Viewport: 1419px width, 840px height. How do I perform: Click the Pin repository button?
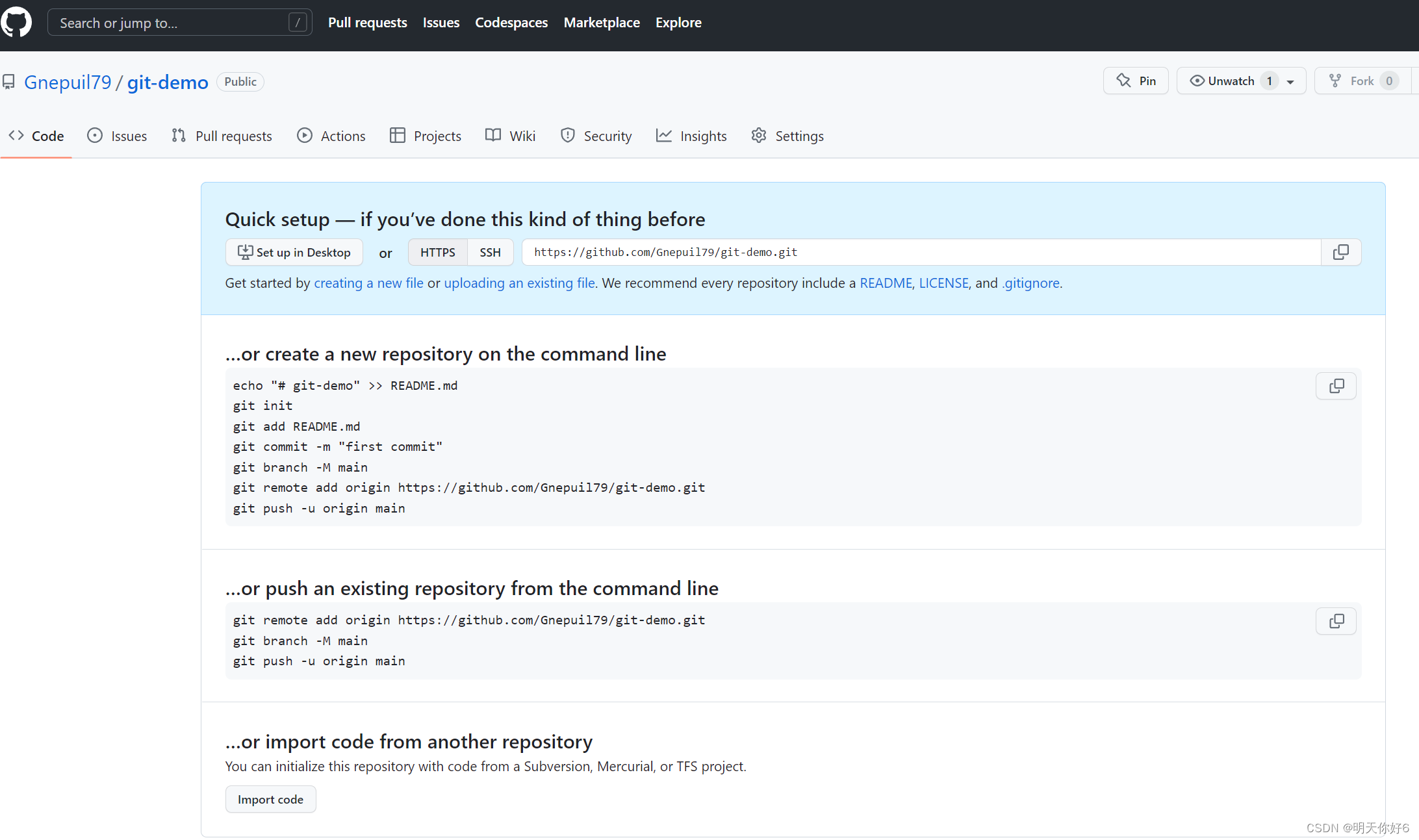[x=1136, y=81]
